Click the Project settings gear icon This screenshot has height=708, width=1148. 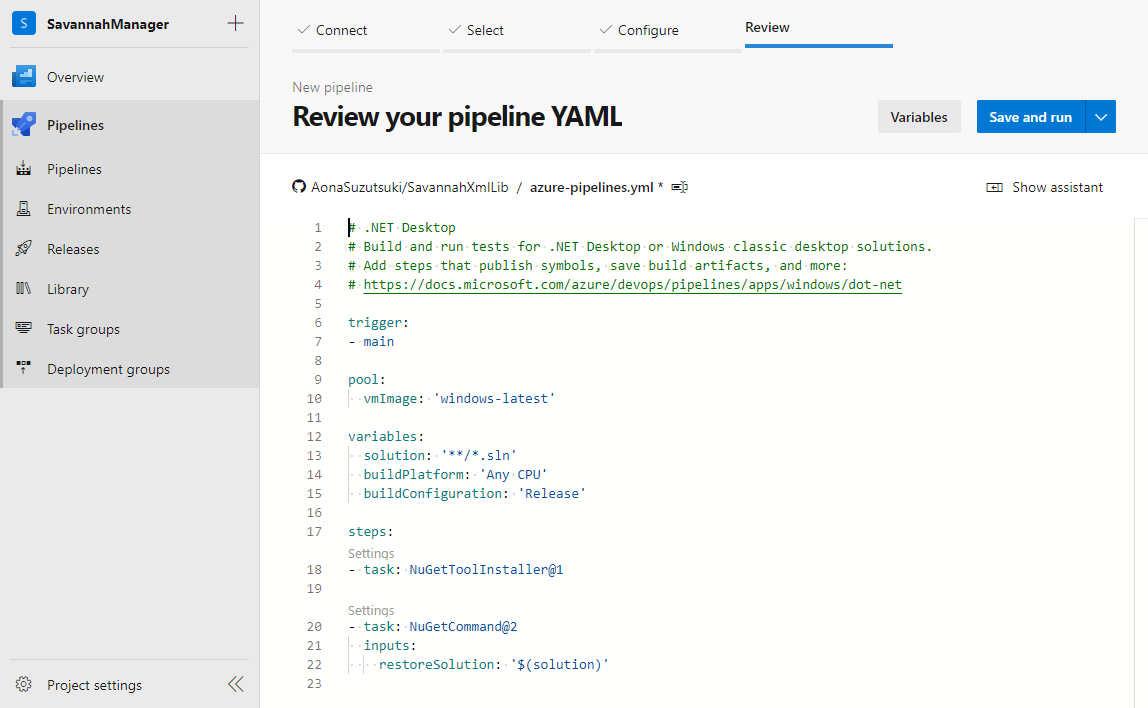tap(23, 685)
